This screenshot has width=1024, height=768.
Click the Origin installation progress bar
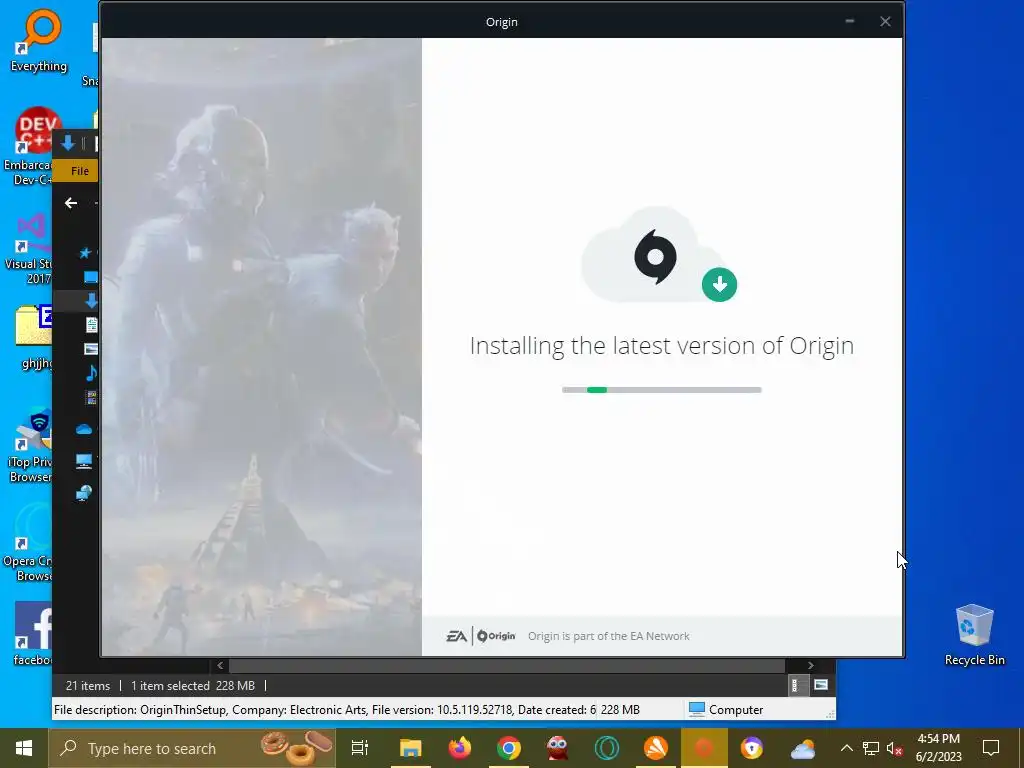click(x=662, y=390)
